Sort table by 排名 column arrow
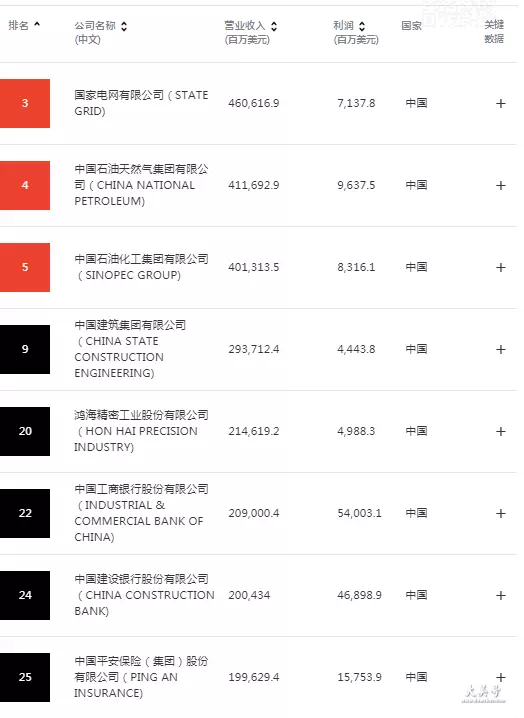The width and height of the screenshot is (524, 718). tap(37, 24)
